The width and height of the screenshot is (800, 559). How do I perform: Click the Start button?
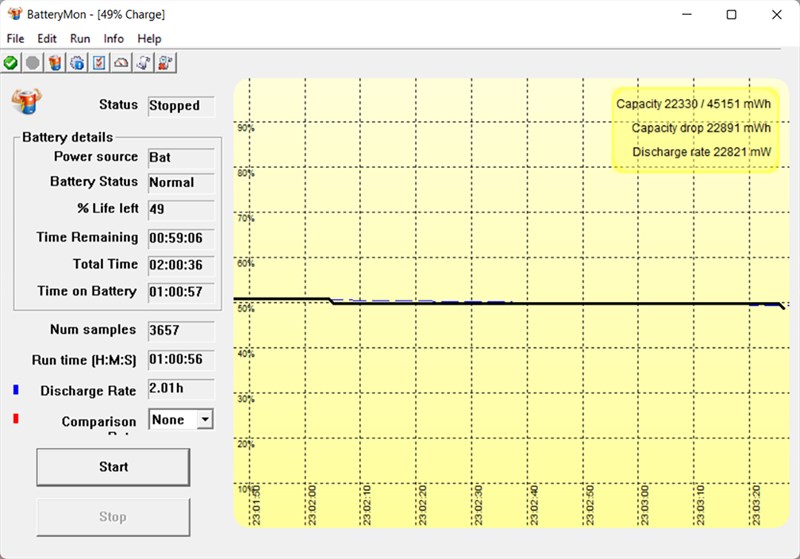point(113,467)
